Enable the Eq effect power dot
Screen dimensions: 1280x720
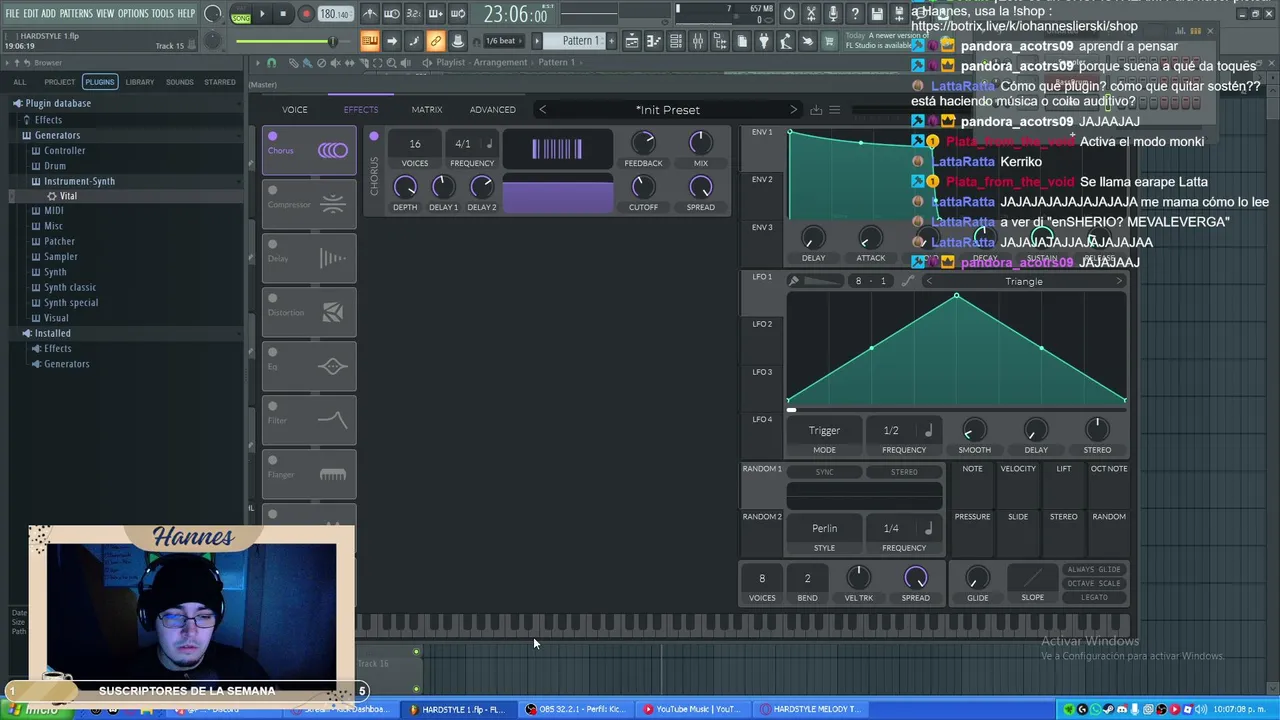tap(272, 352)
